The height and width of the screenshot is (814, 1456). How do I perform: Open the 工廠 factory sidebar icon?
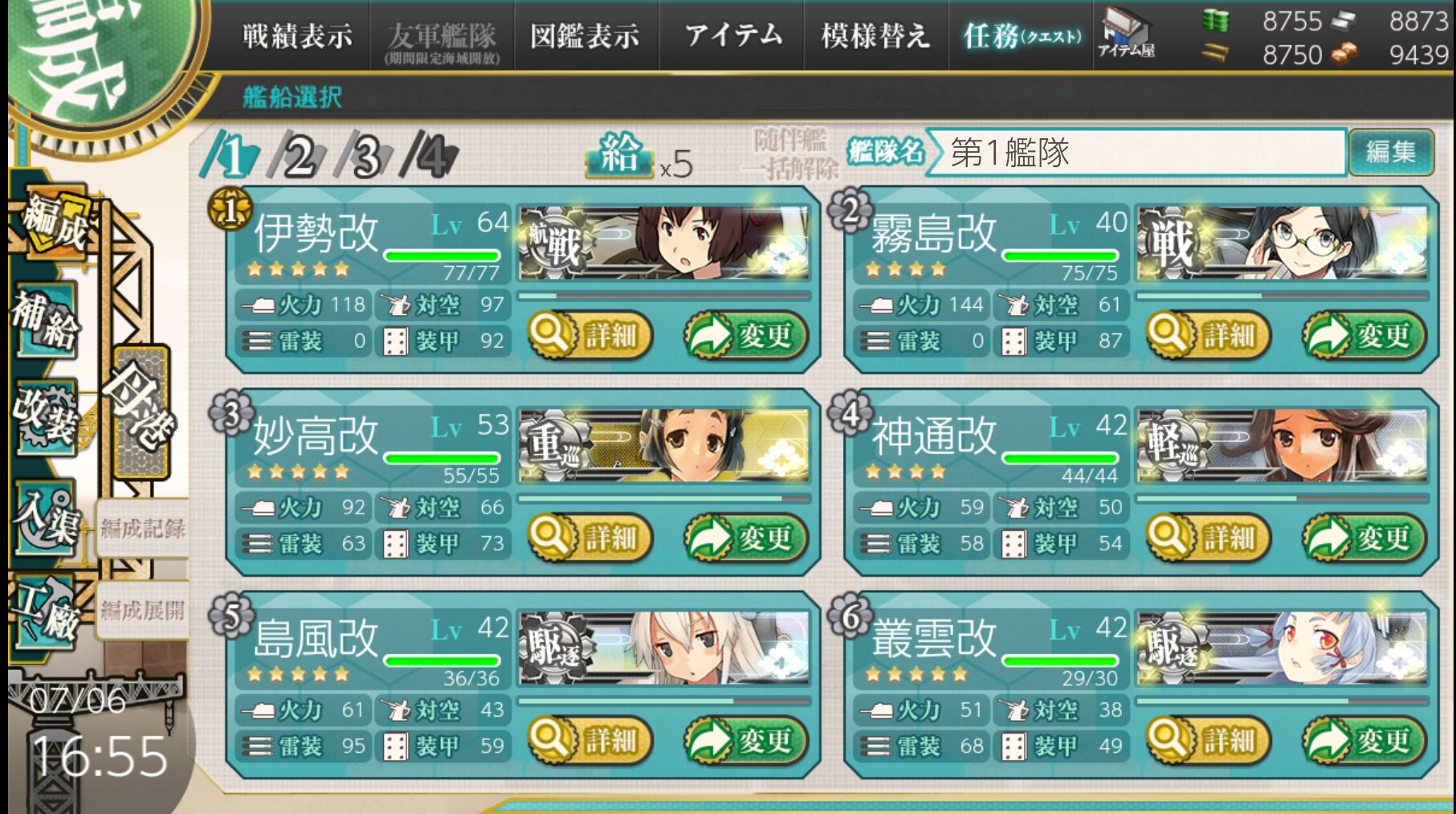pos(47,612)
